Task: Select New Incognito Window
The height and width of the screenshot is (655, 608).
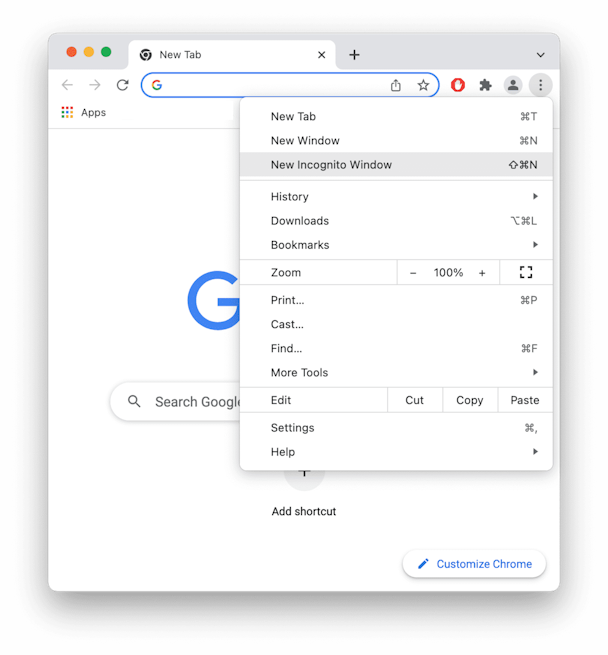Action: (x=396, y=165)
